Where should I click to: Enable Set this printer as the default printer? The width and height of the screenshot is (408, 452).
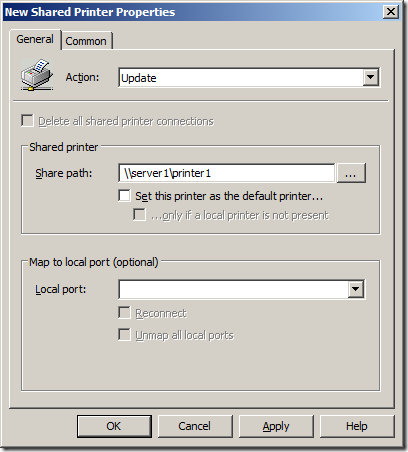pos(124,196)
